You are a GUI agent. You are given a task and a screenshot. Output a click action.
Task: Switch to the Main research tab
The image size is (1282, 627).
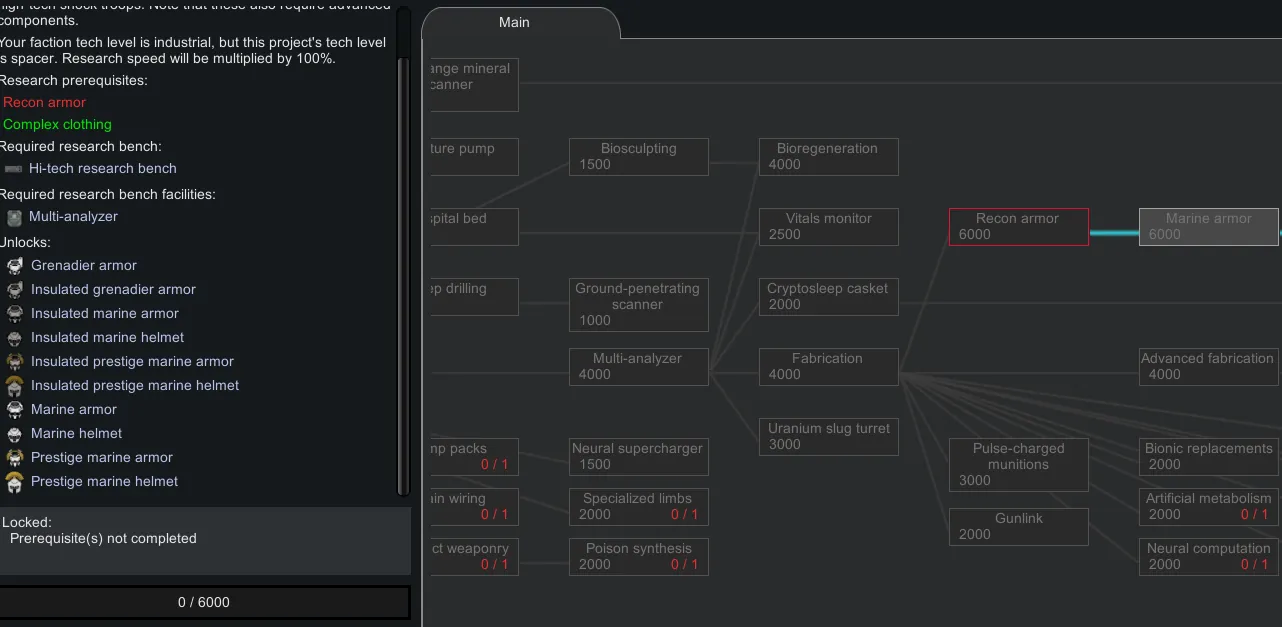pos(515,22)
